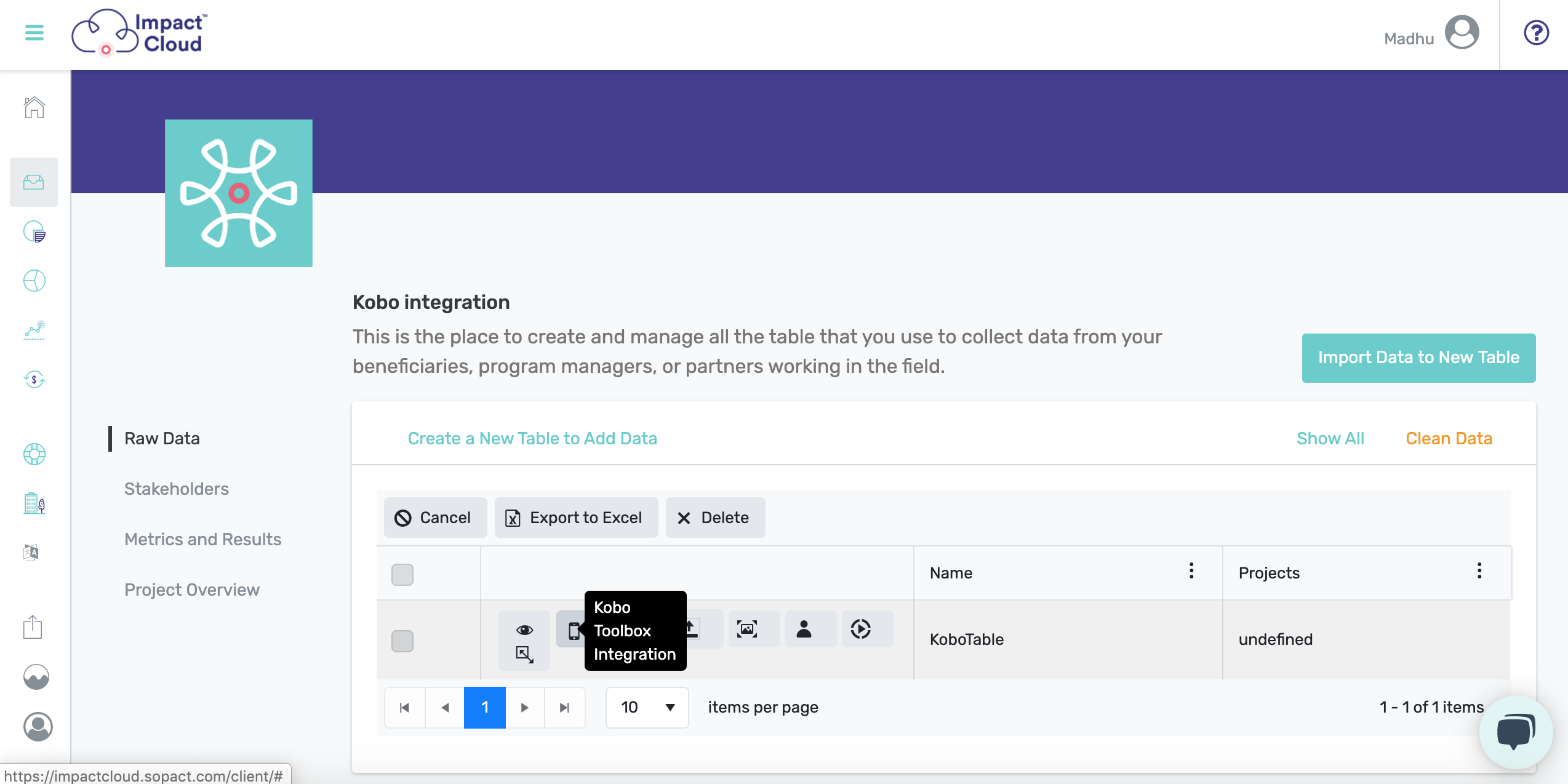Click the upload icon in KoboTable row
Image resolution: width=1568 pixels, height=784 pixels.
pyautogui.click(x=694, y=629)
